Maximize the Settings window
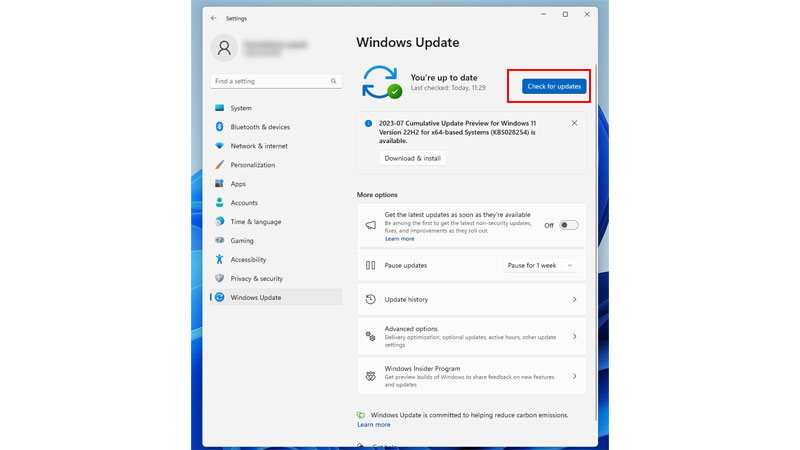This screenshot has height=450, width=800. click(565, 14)
